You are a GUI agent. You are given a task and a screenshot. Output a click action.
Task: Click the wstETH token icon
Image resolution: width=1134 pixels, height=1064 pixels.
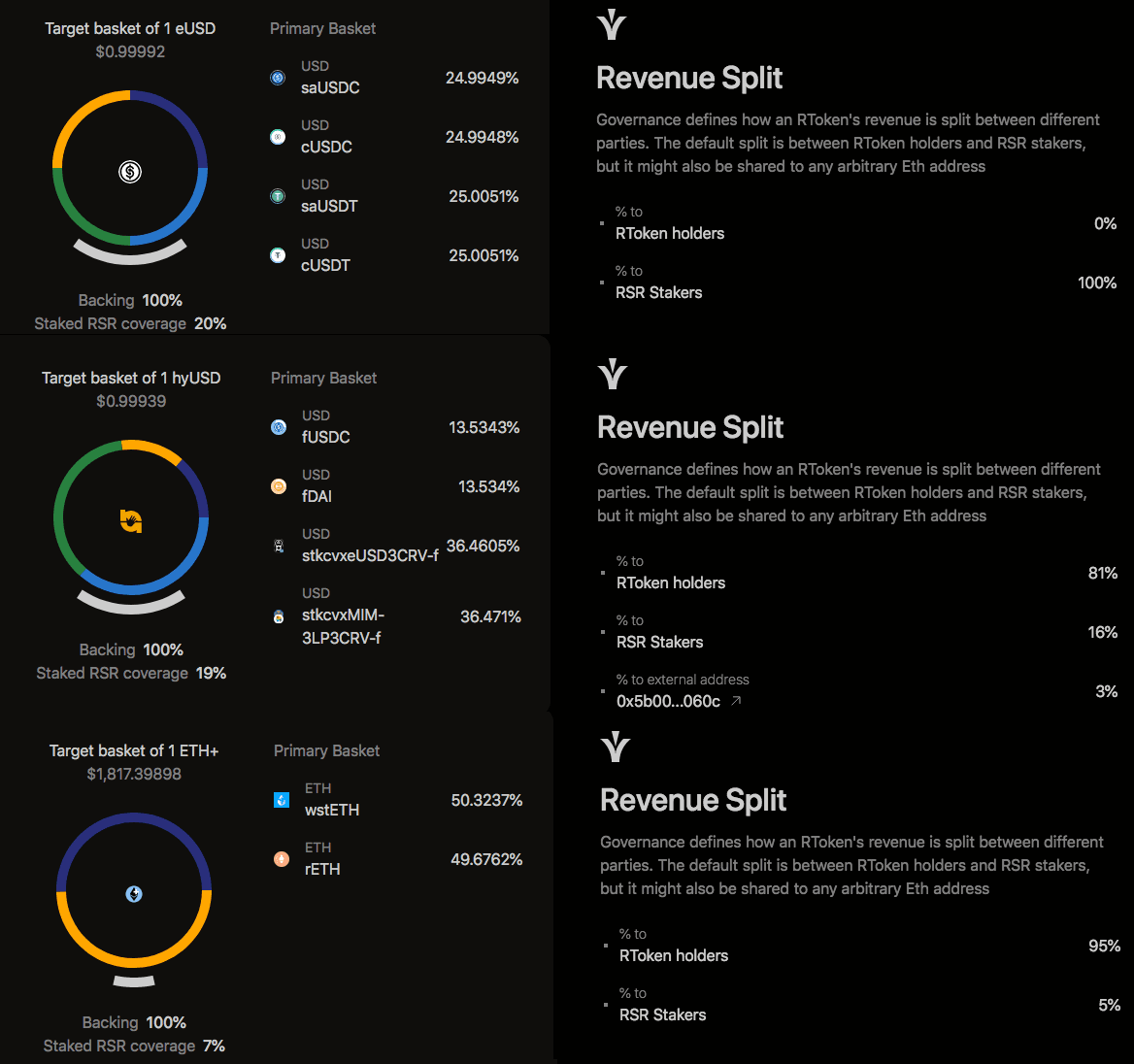282,800
